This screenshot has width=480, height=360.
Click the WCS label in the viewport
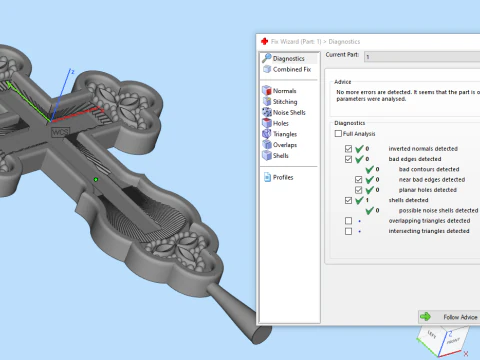pyautogui.click(x=60, y=132)
